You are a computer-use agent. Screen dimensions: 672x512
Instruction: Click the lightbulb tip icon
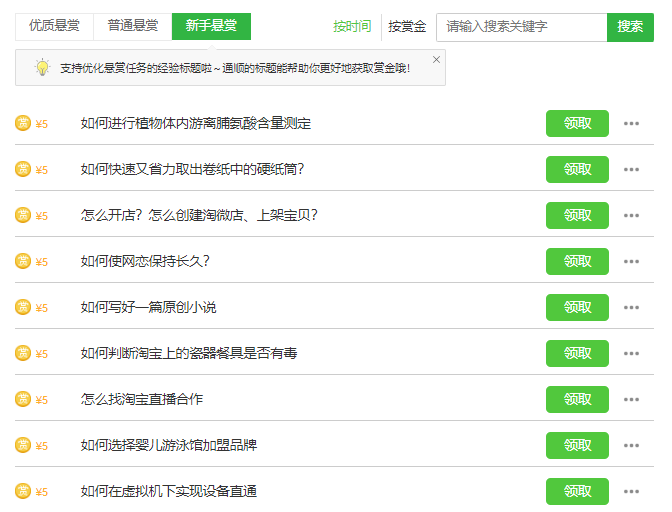click(x=42, y=67)
